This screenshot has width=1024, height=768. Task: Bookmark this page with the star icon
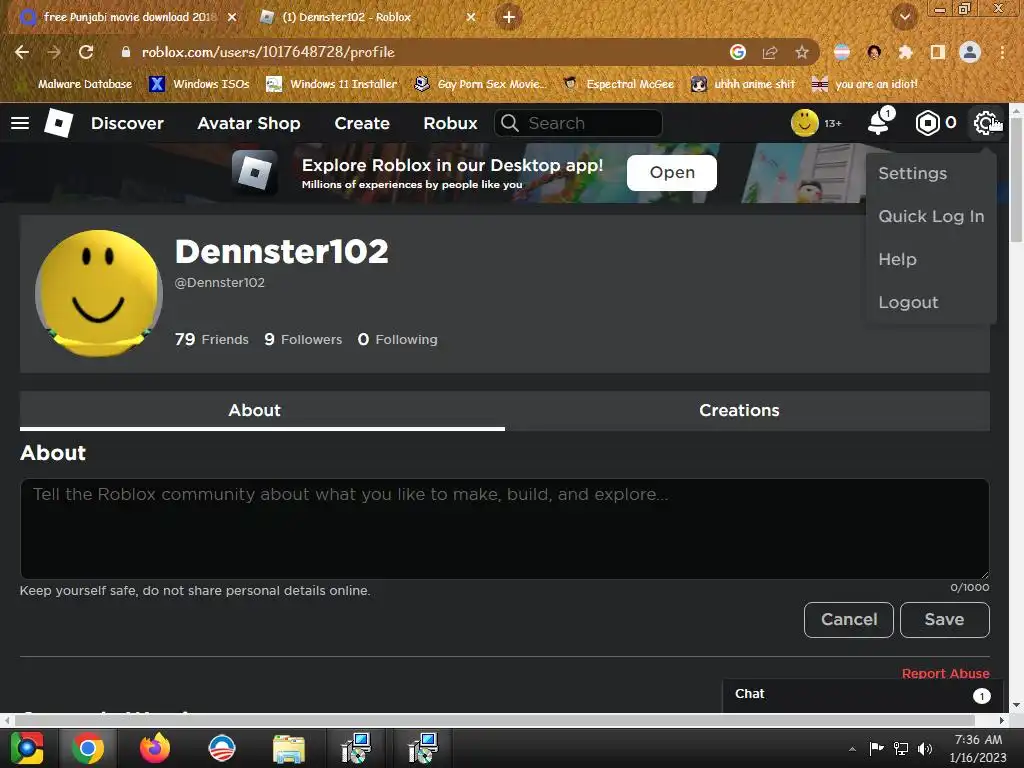(801, 52)
